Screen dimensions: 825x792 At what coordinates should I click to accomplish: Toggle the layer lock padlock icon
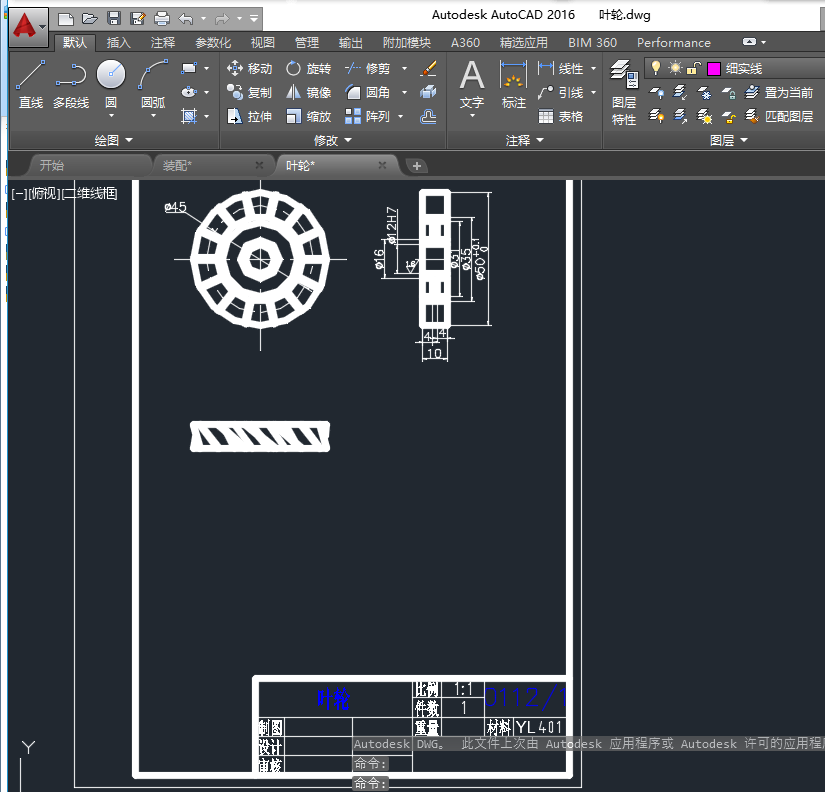point(692,68)
